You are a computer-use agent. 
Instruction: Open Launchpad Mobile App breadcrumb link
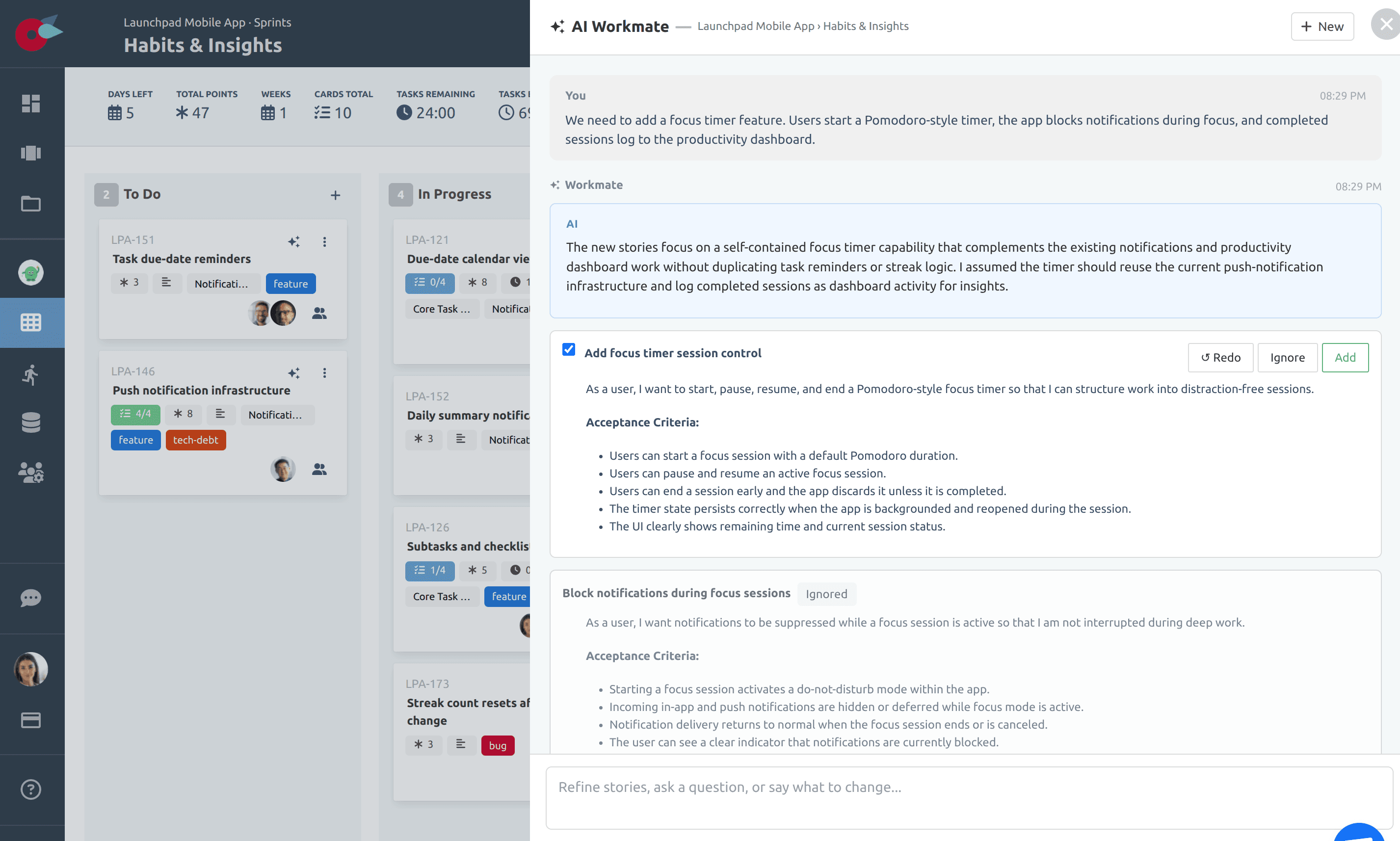click(756, 26)
